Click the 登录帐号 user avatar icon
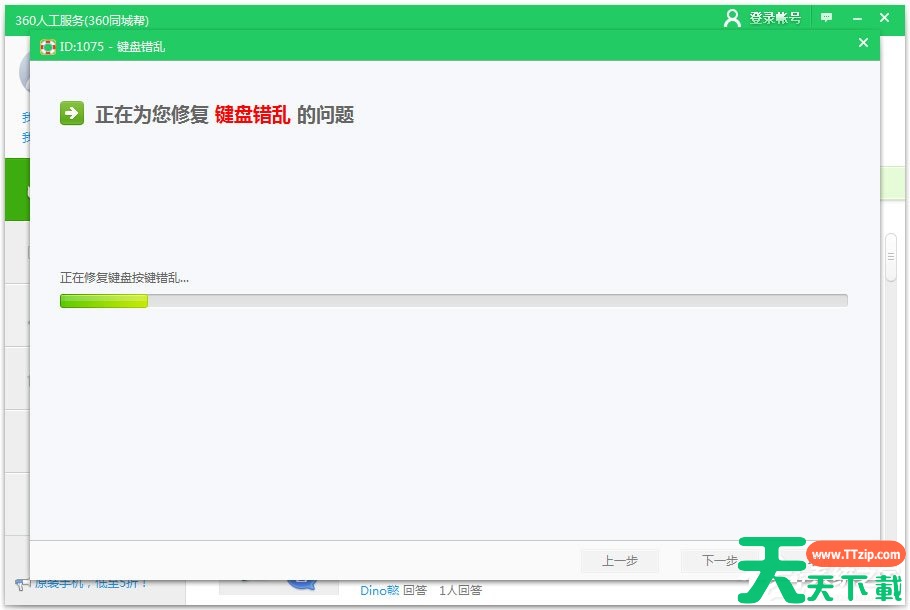The width and height of the screenshot is (910, 610). [x=732, y=18]
